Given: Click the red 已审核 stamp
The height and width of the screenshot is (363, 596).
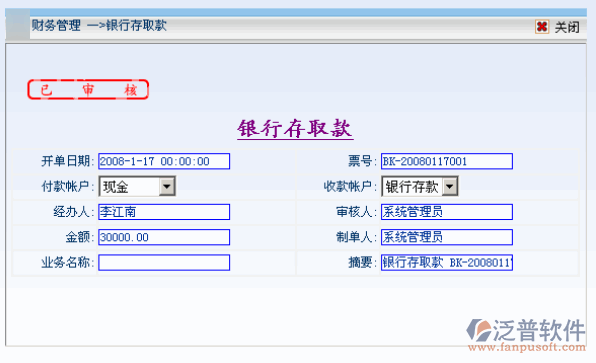Looking at the screenshot, I should pos(88,90).
